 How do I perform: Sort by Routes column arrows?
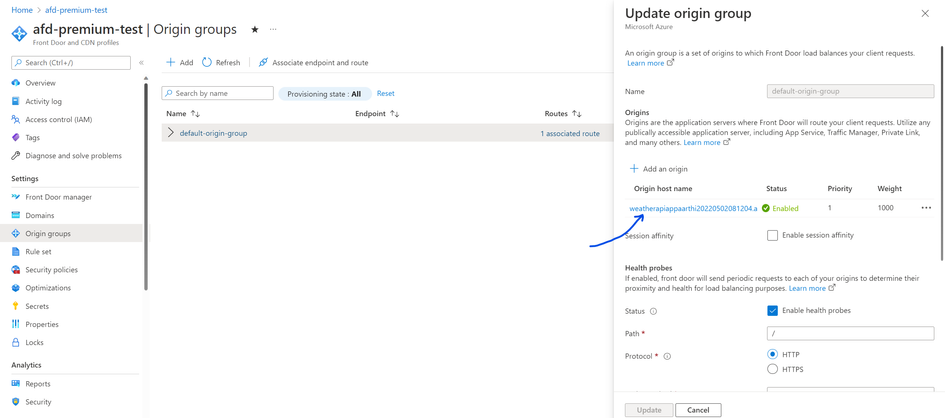[577, 113]
